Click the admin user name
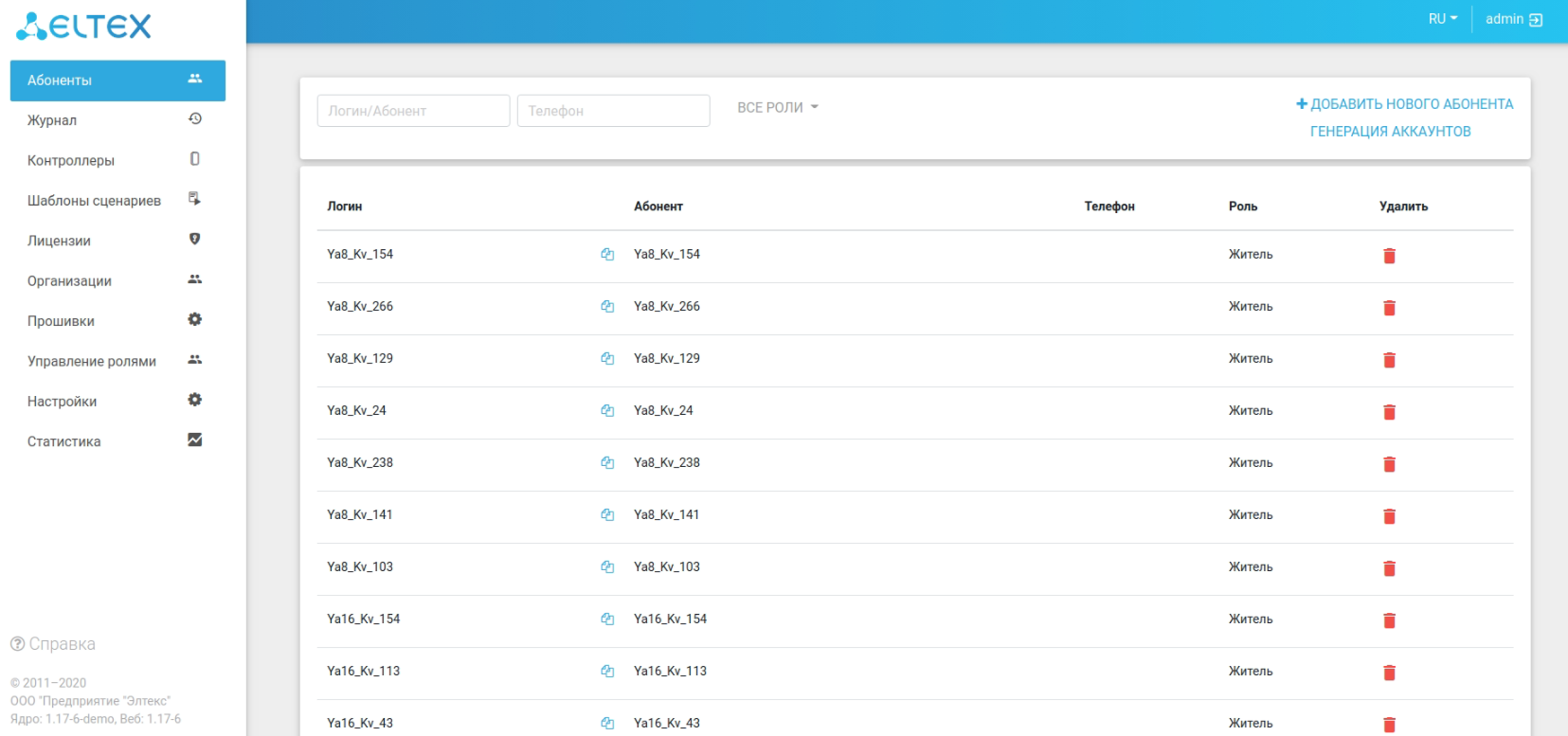 [x=1505, y=19]
